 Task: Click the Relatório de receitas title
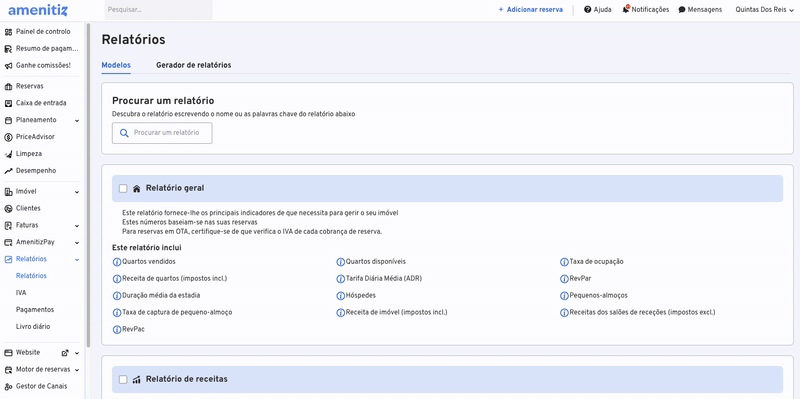click(187, 379)
